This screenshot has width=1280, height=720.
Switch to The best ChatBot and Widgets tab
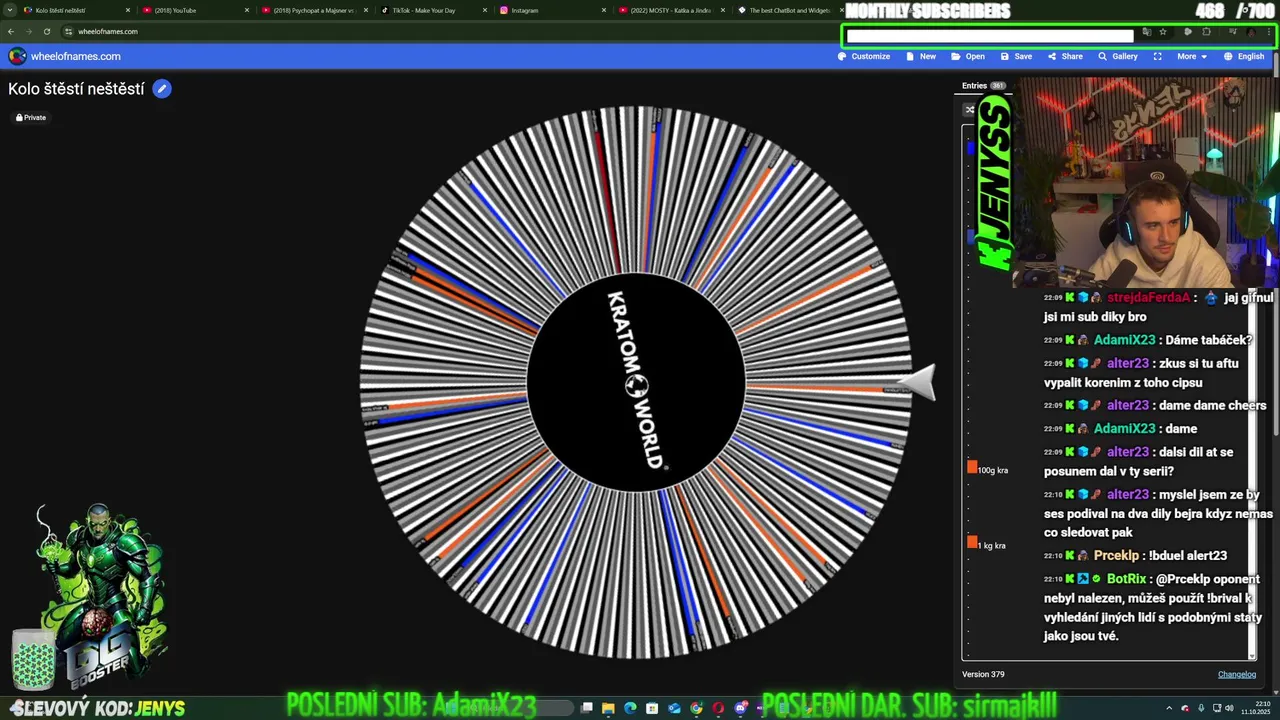(x=785, y=10)
